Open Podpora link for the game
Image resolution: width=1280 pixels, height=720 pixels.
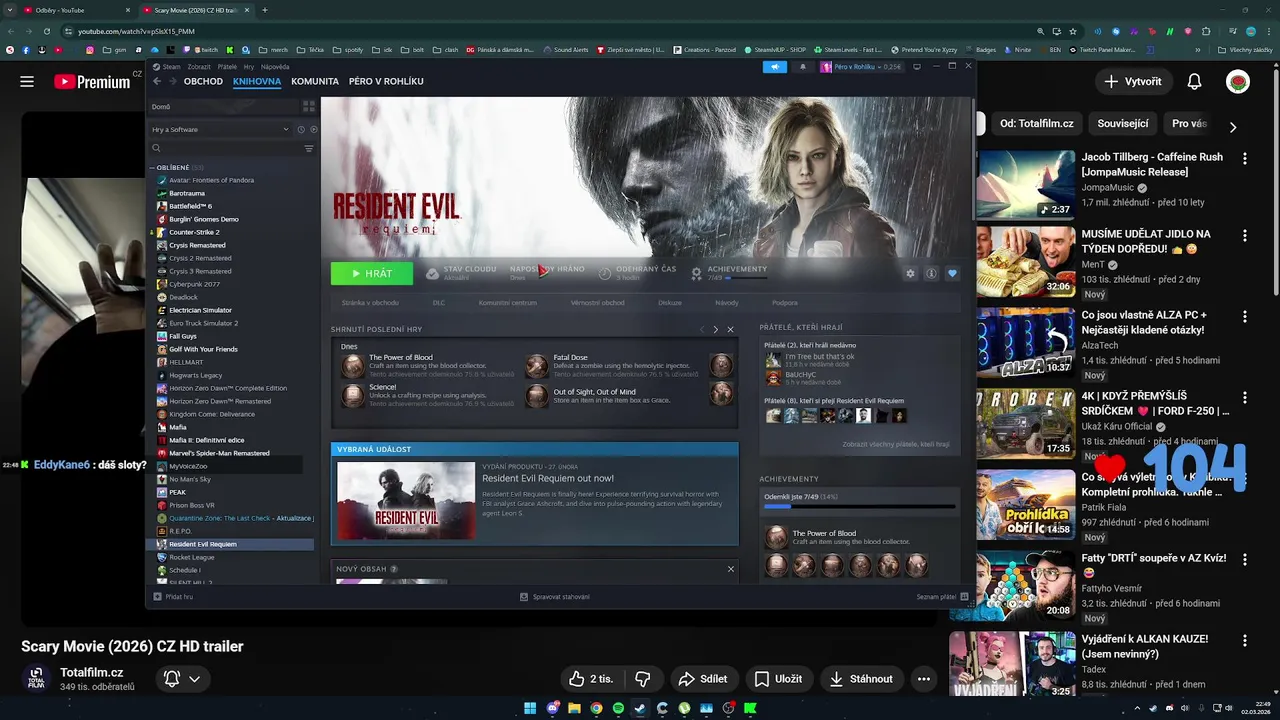tap(785, 302)
